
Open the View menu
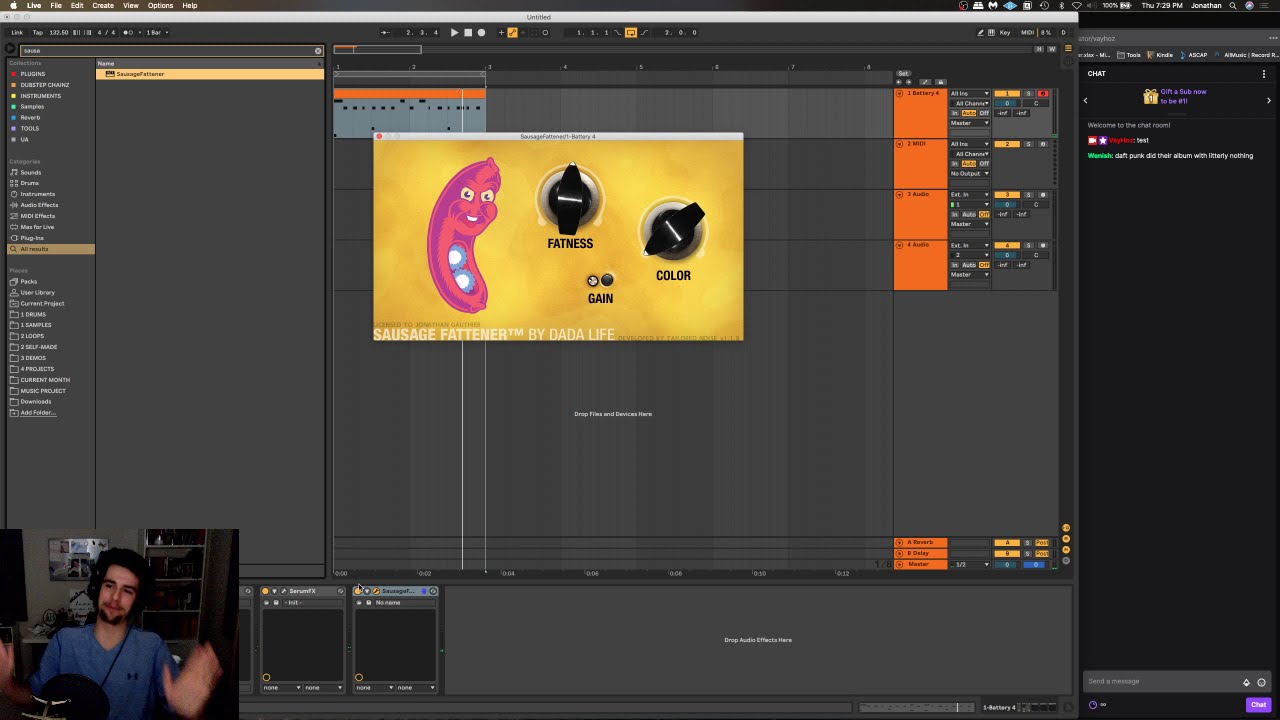[x=131, y=5]
